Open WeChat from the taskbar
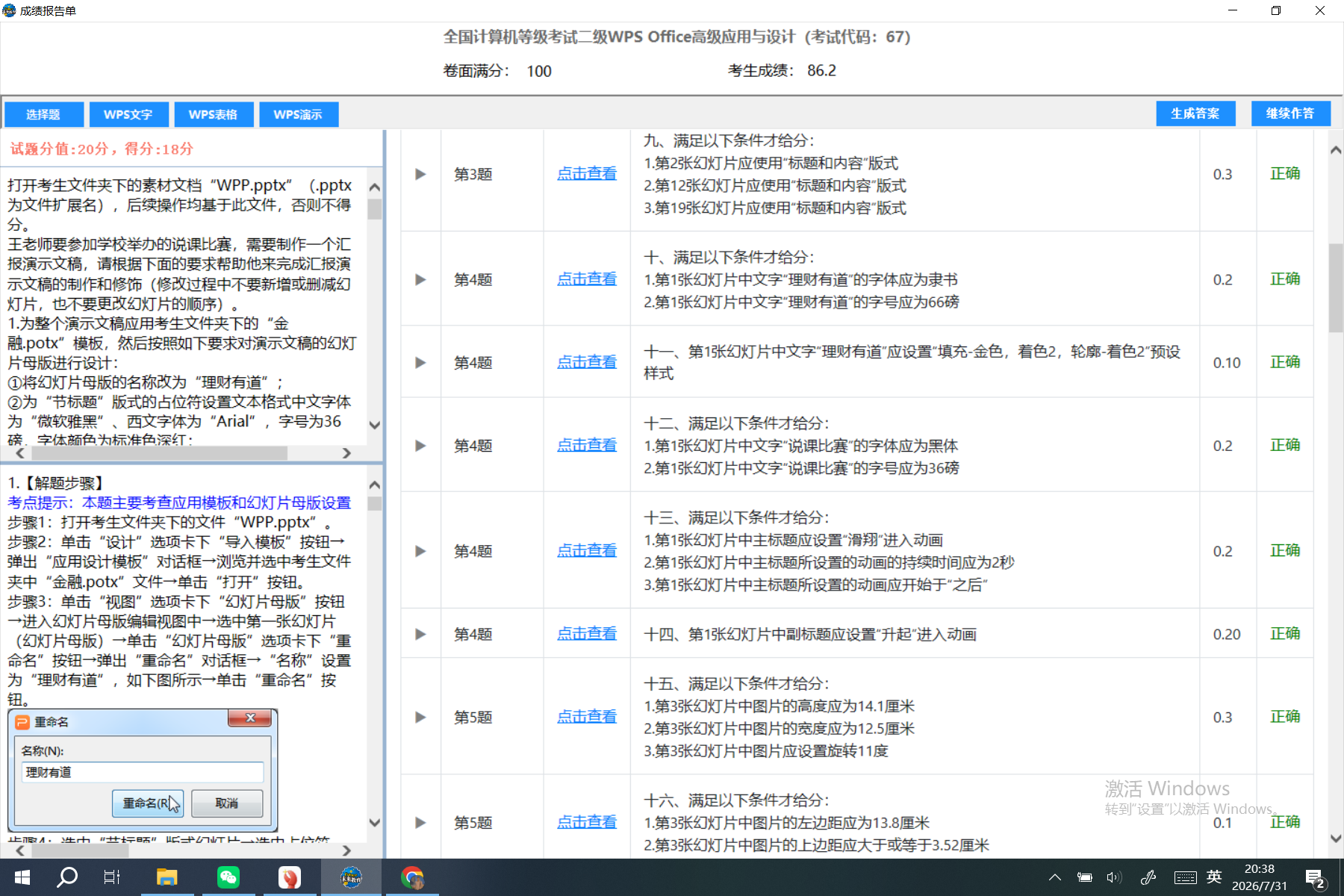 [x=228, y=877]
